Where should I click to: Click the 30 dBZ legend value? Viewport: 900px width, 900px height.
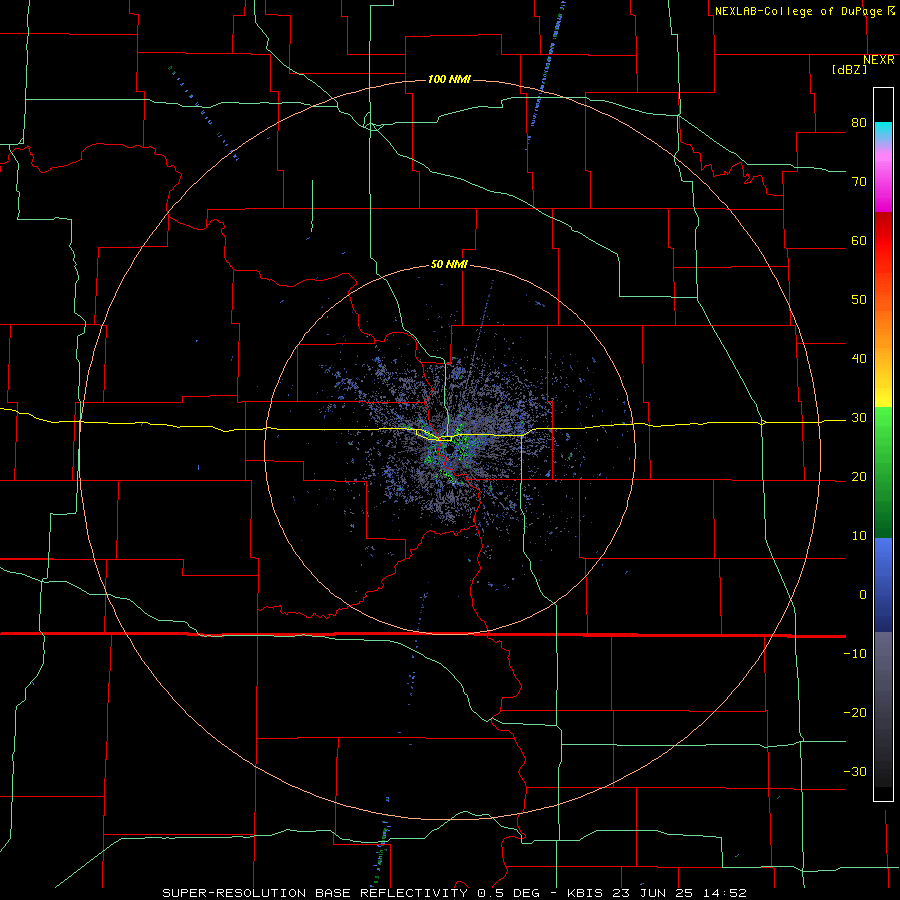[859, 418]
